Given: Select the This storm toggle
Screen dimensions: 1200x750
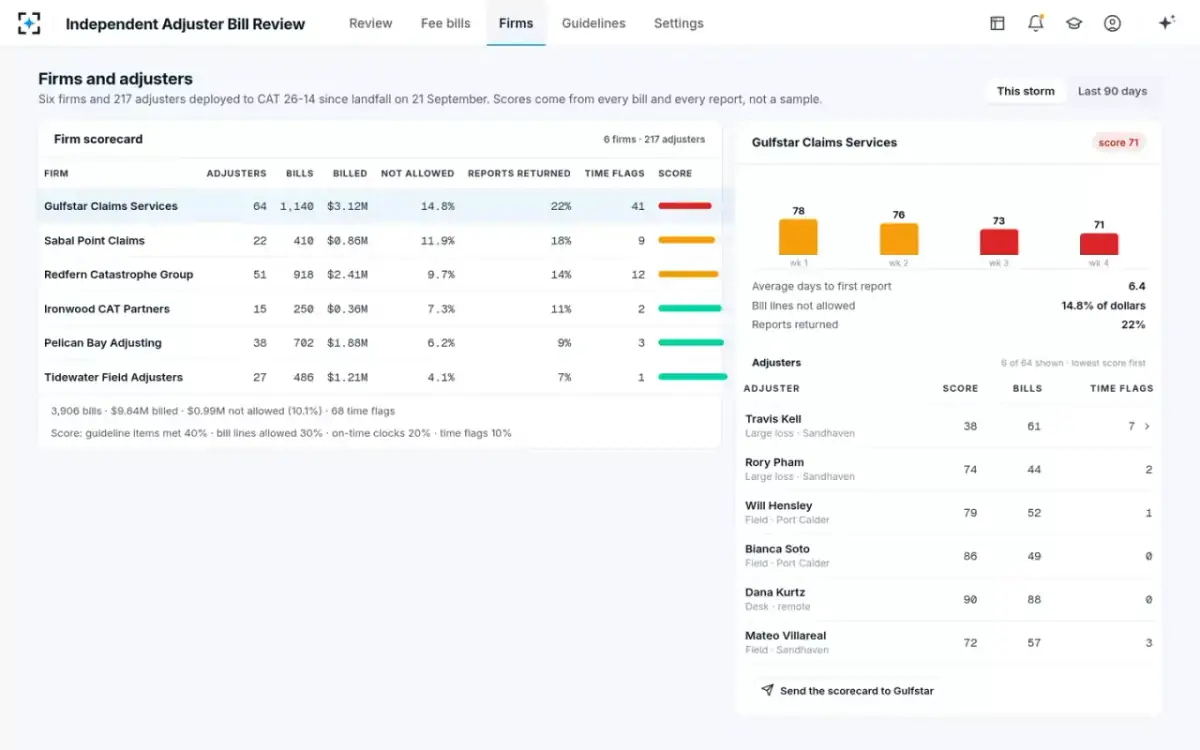Looking at the screenshot, I should click(1025, 91).
